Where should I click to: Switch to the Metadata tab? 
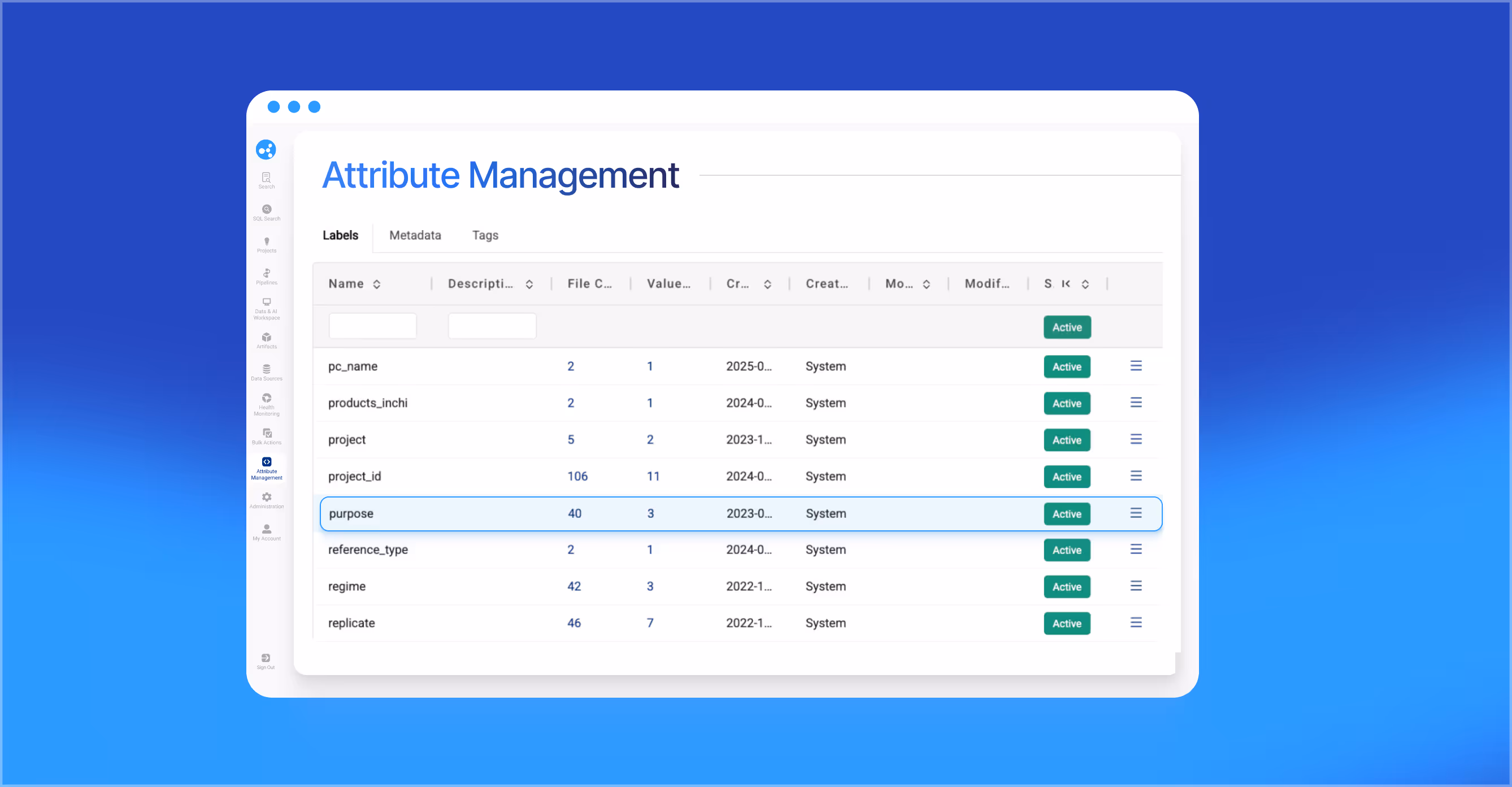click(x=415, y=236)
